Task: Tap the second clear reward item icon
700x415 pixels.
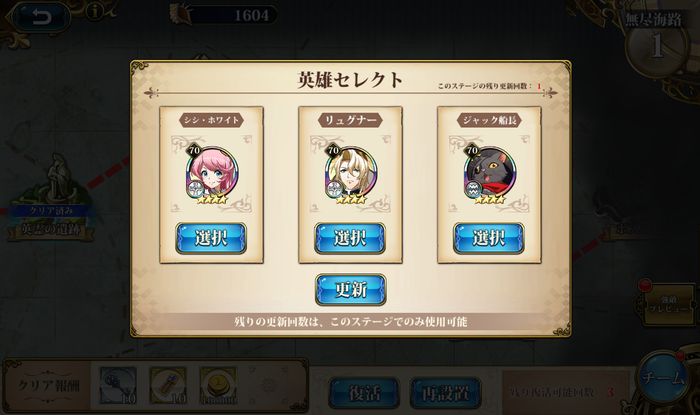Action: 168,386
